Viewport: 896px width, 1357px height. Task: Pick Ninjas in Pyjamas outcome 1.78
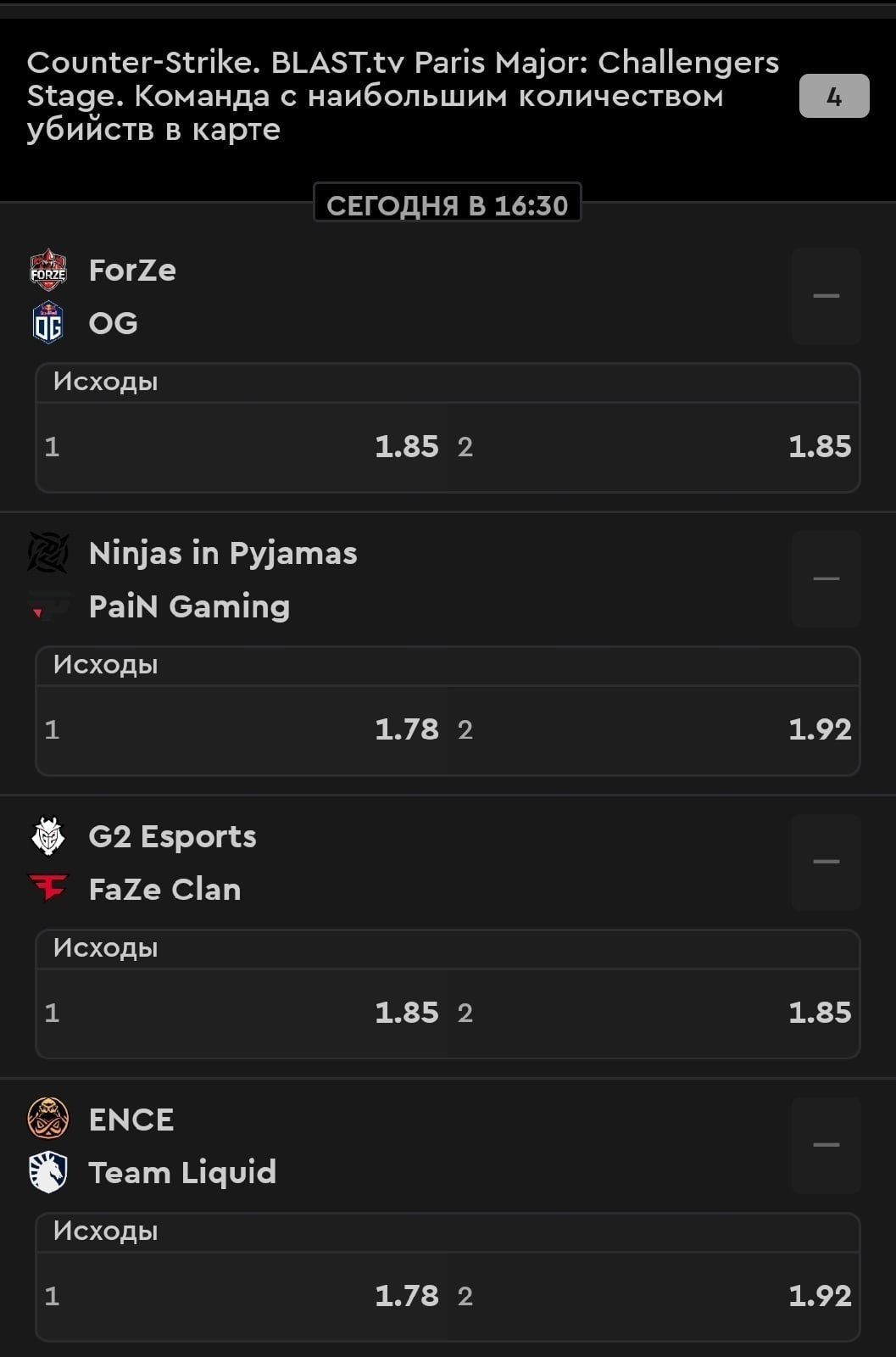(x=242, y=729)
